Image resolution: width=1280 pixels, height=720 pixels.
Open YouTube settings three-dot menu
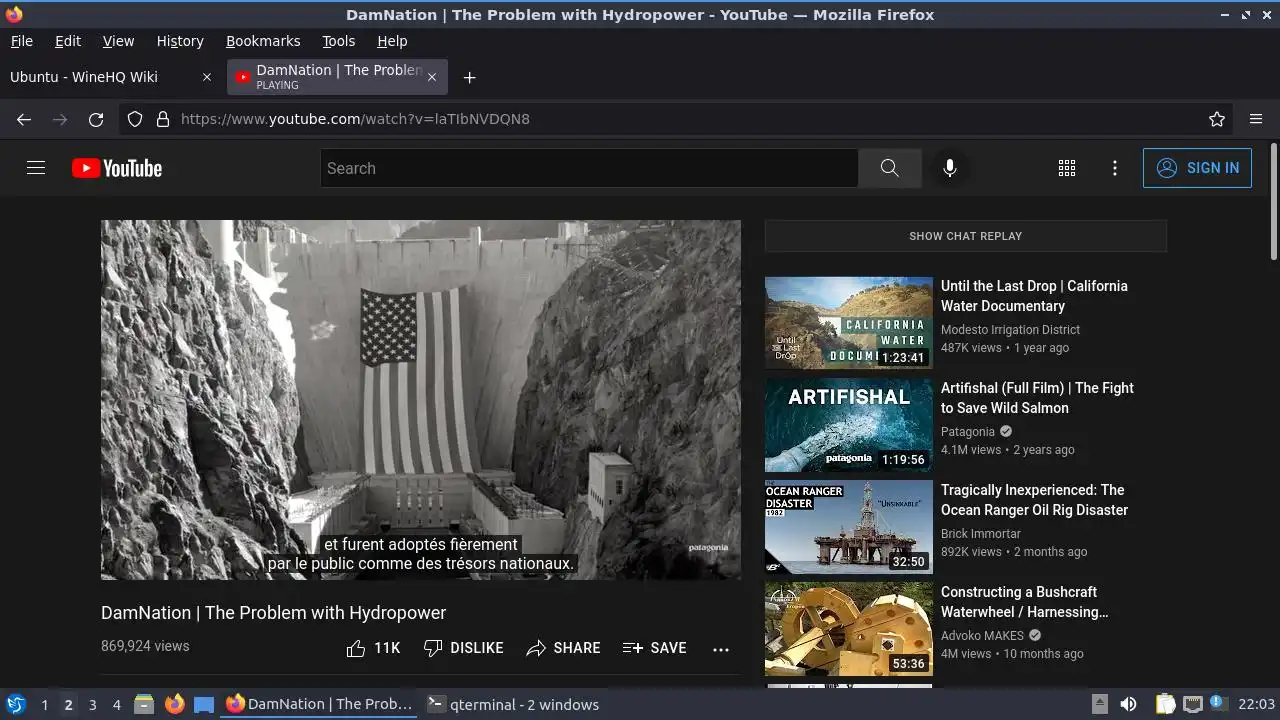click(x=1115, y=168)
